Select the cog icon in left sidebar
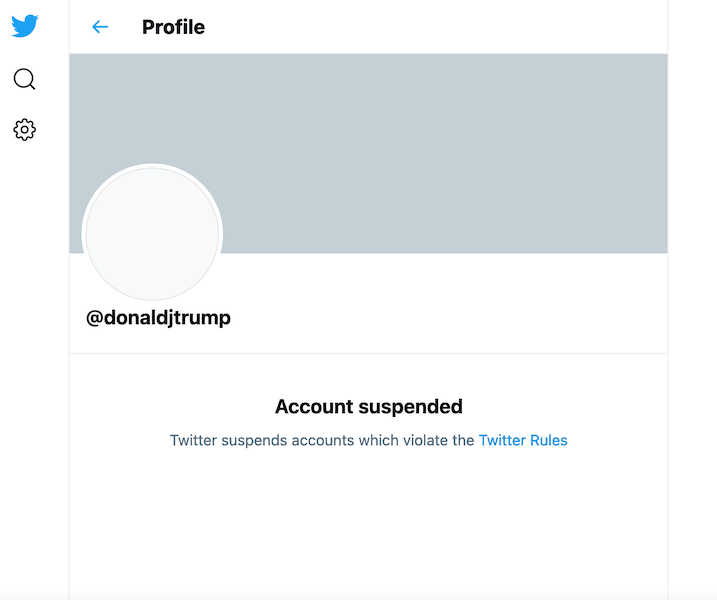 tap(24, 130)
